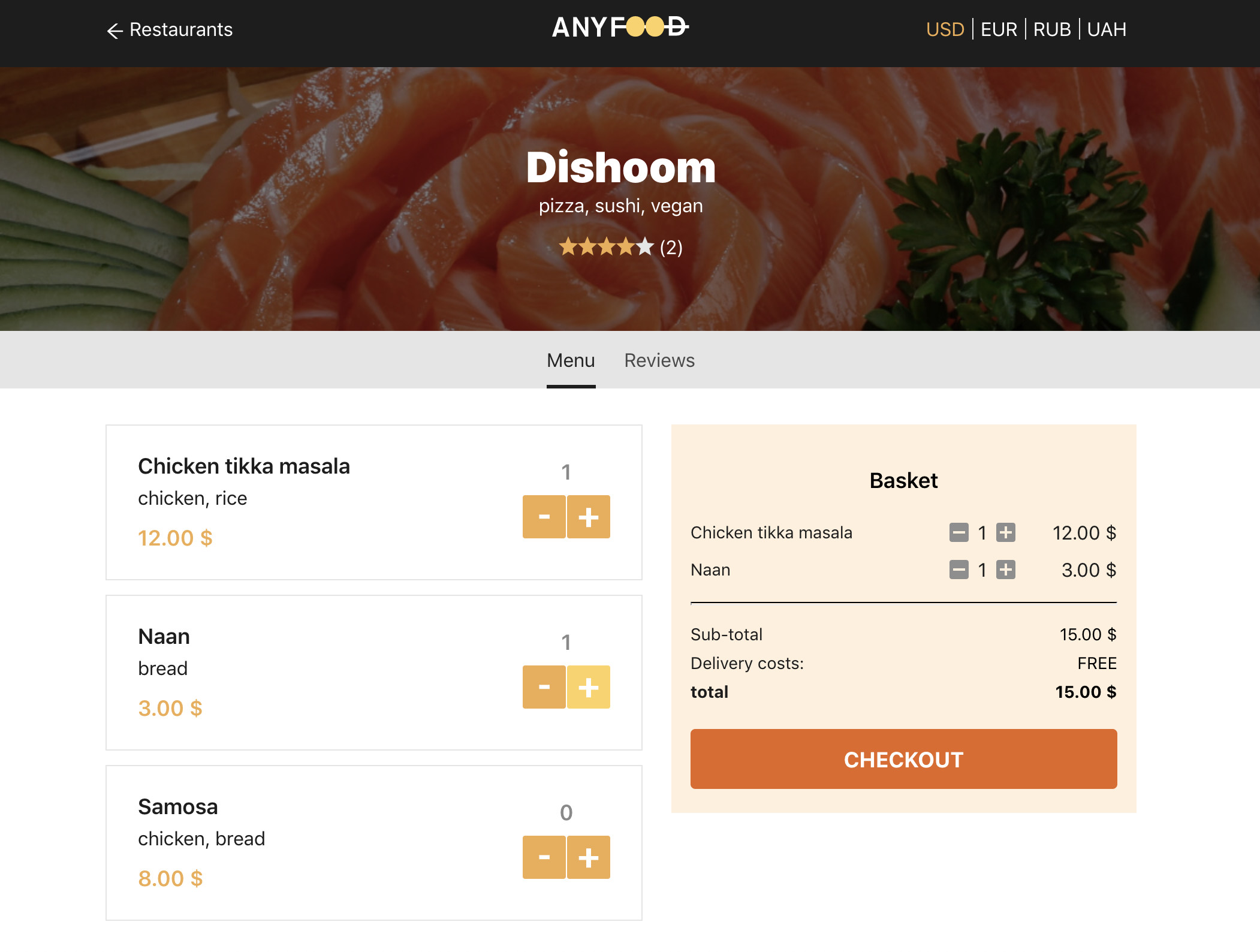Select USD currency option
The height and width of the screenshot is (952, 1260).
(945, 29)
